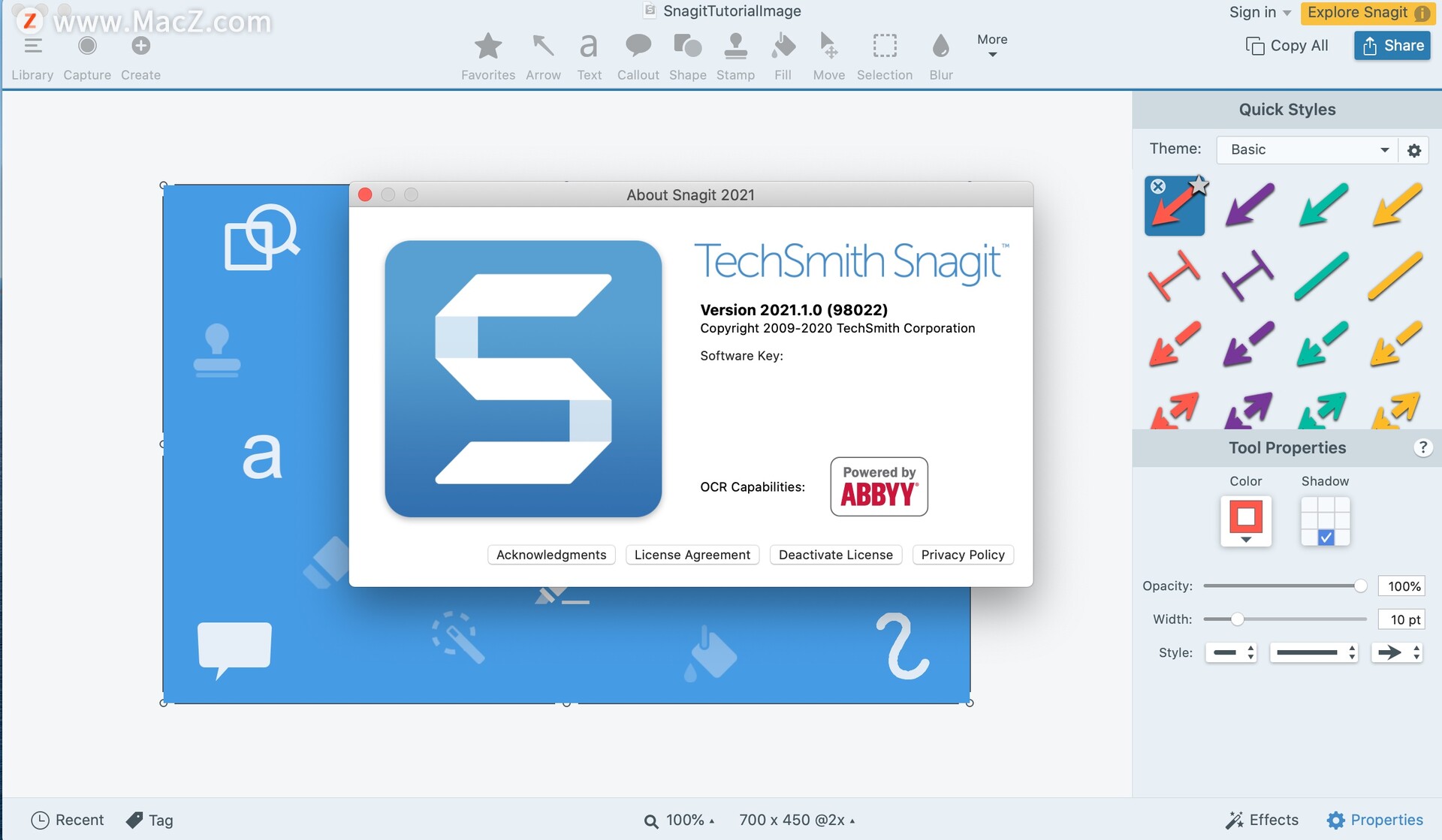Viewport: 1442px width, 840px height.
Task: Open the Sign in dropdown
Action: coord(1259,12)
